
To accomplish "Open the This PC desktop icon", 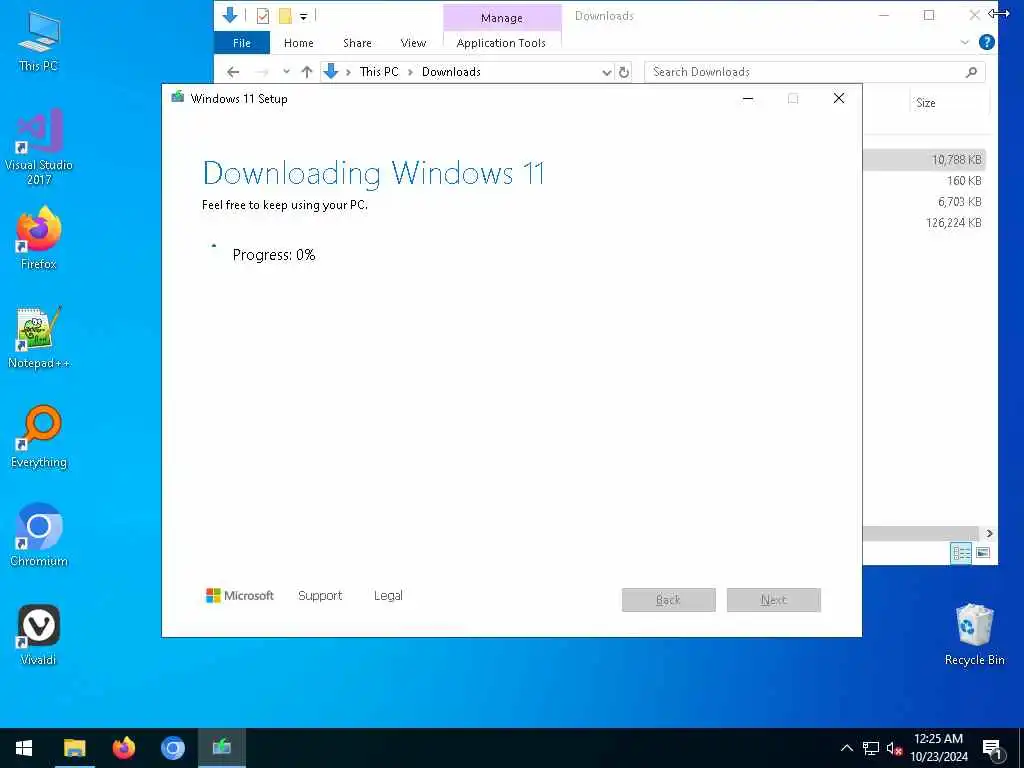I will (39, 40).
